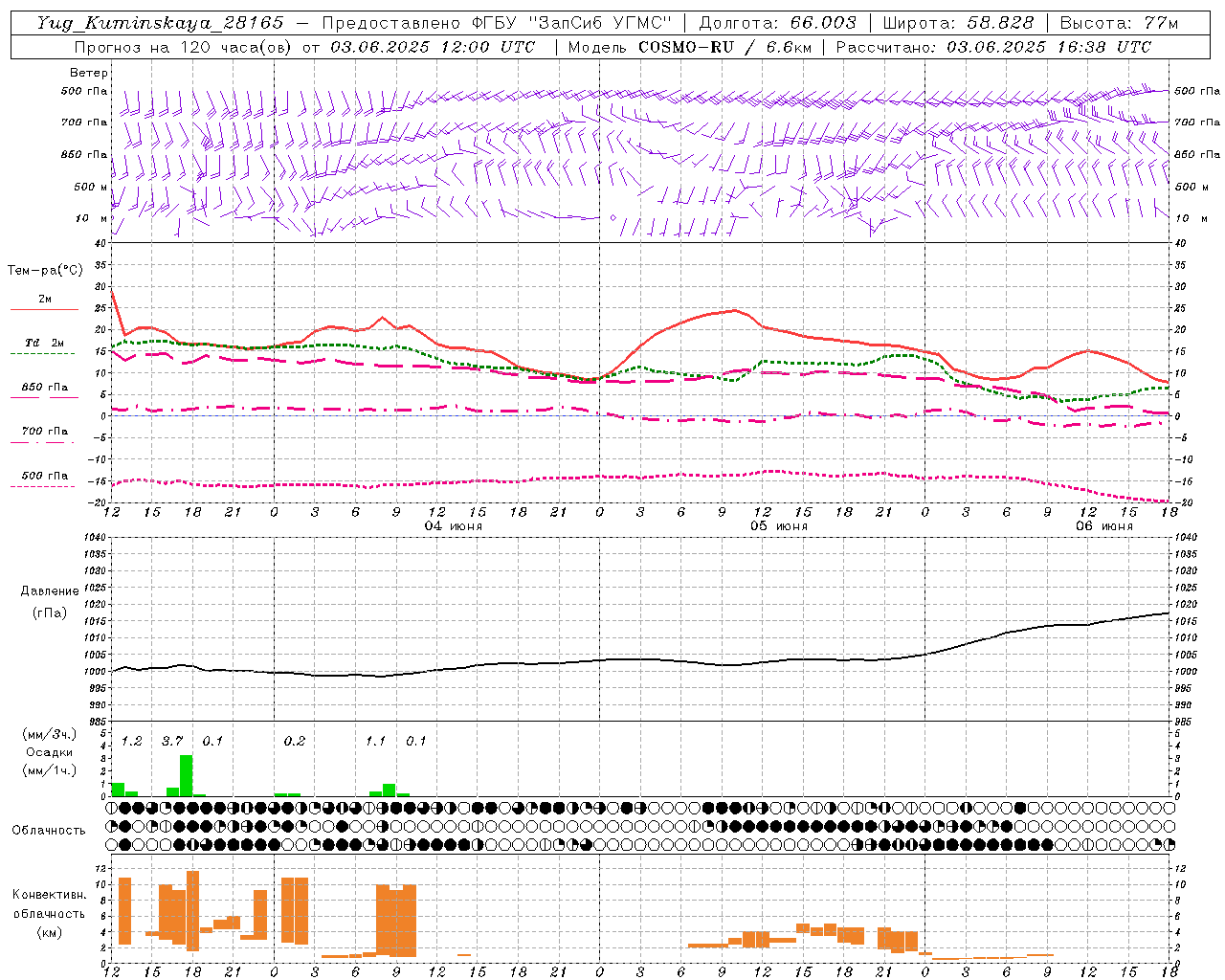The width and height of the screenshot is (1225, 980).
Task: Click the 04 июня date label
Action: point(454,526)
